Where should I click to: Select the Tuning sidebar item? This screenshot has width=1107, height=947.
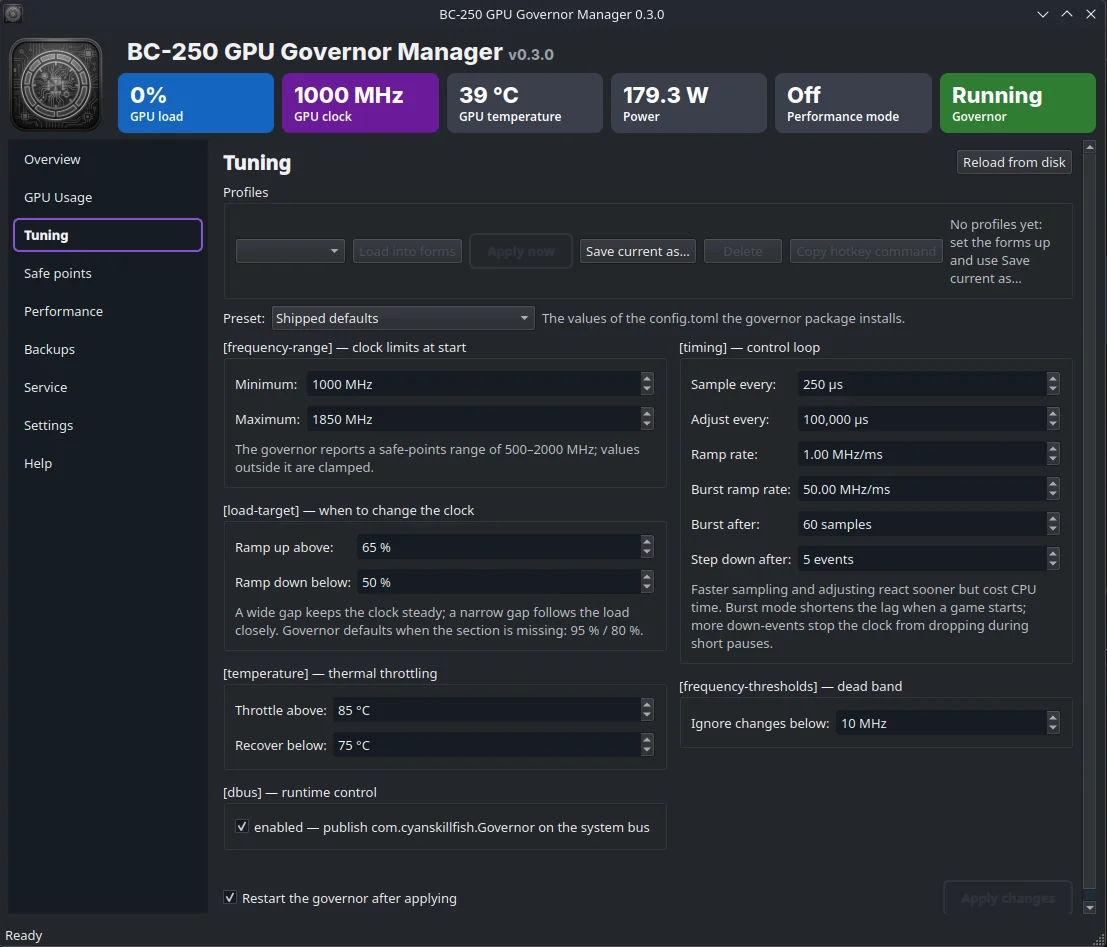tap(108, 235)
